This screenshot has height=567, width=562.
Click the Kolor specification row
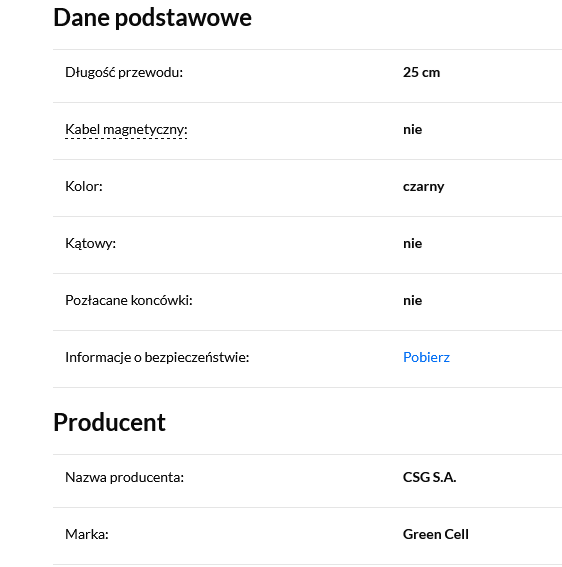[307, 188]
